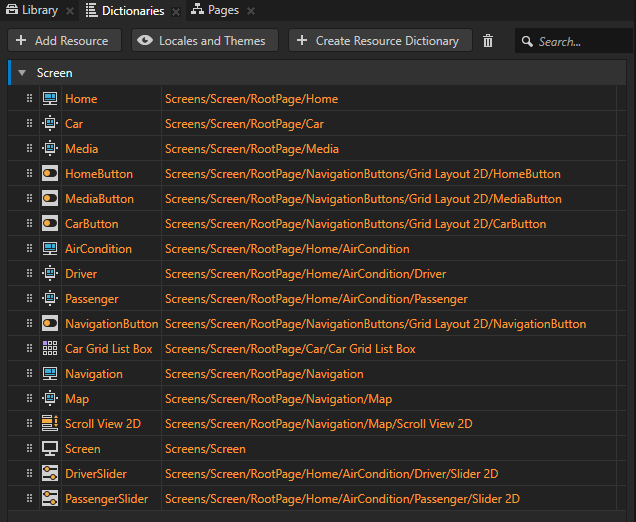
Task: Click into the Search field
Action: coord(570,42)
